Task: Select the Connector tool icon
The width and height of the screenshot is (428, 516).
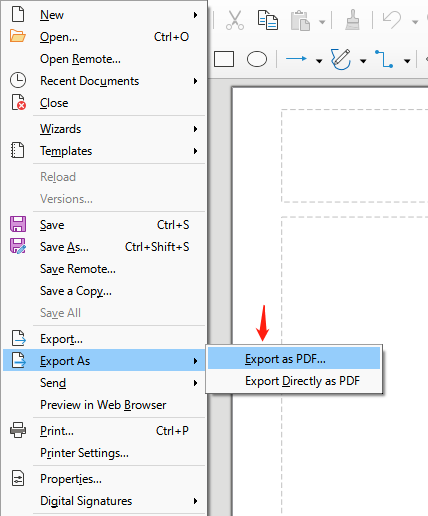Action: (384, 59)
